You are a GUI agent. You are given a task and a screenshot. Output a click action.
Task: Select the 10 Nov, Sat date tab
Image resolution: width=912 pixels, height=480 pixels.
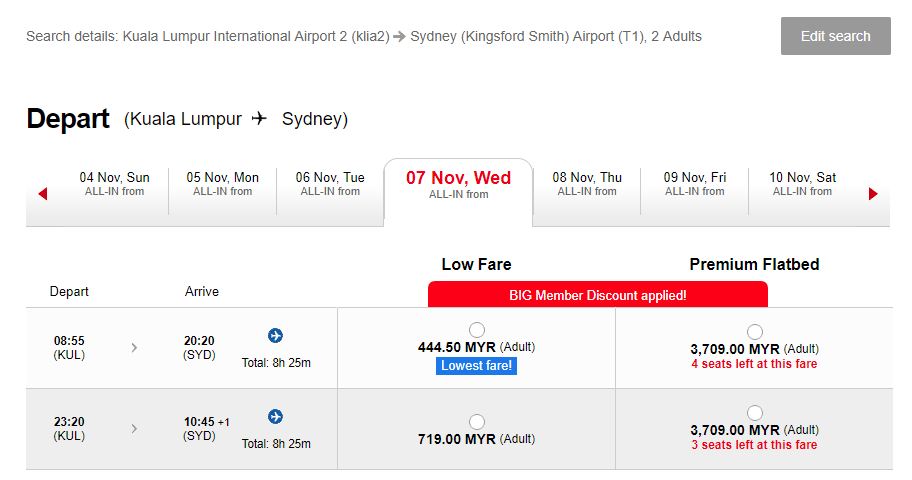(802, 184)
